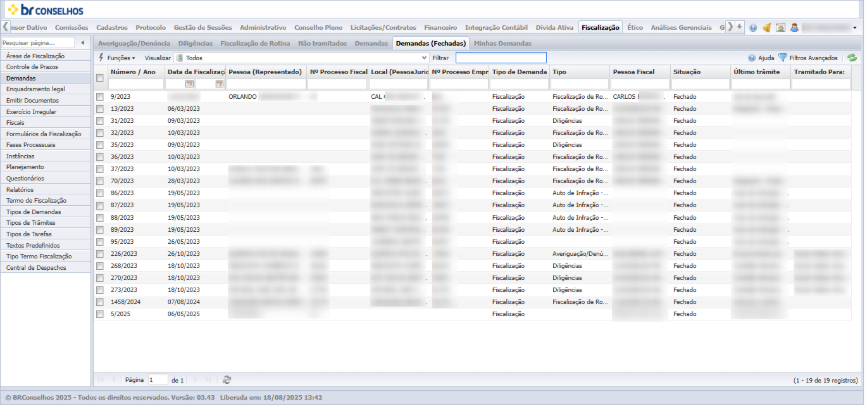Check the row checkbox for 35/2023
The width and height of the screenshot is (865, 406).
[x=100, y=145]
